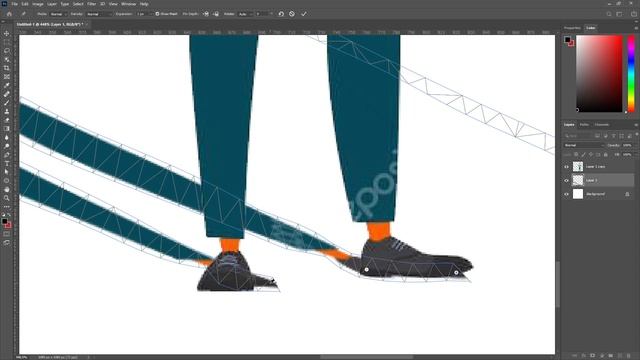The height and width of the screenshot is (360, 640).
Task: Select the Gradient tool
Action: click(x=7, y=129)
